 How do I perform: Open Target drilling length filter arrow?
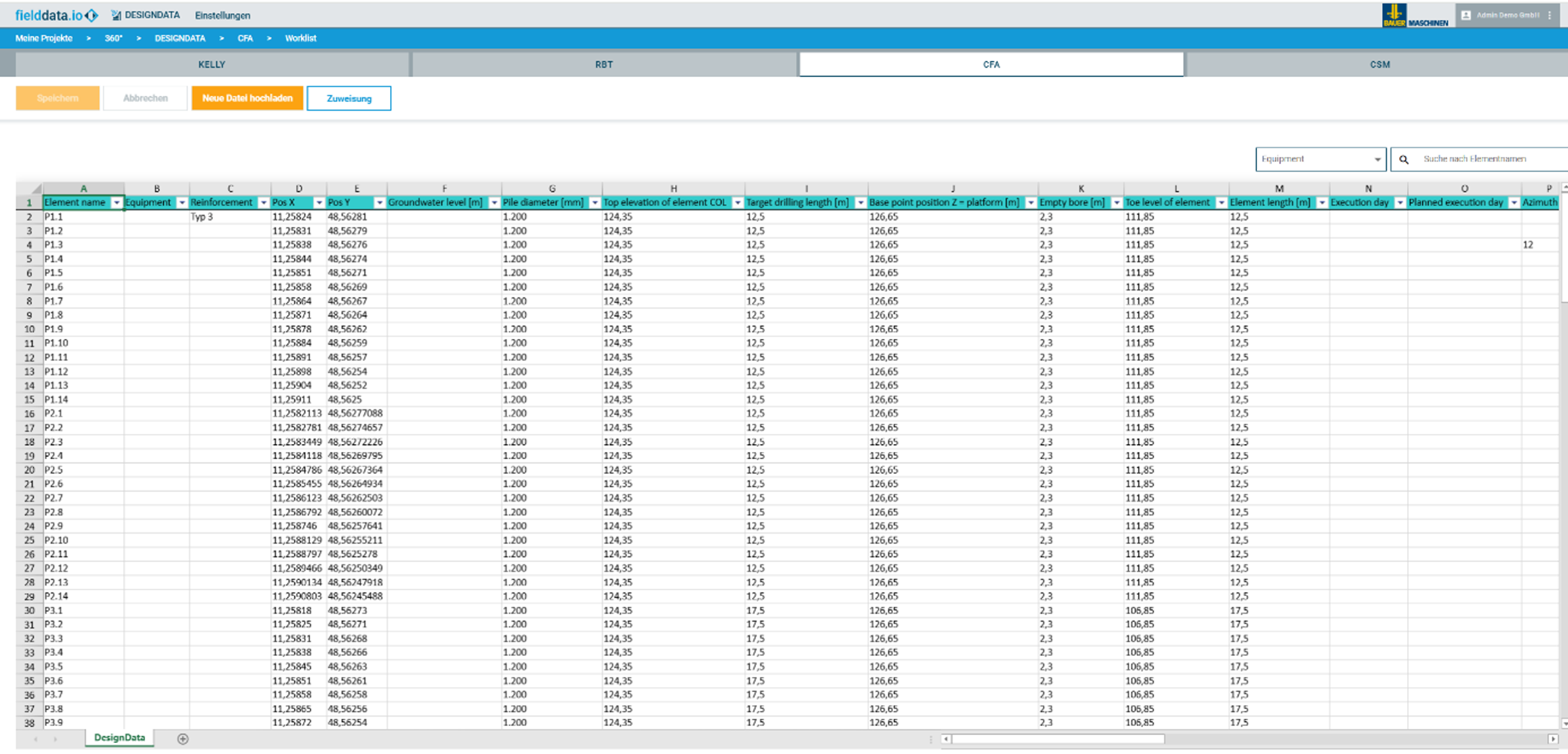[x=860, y=203]
